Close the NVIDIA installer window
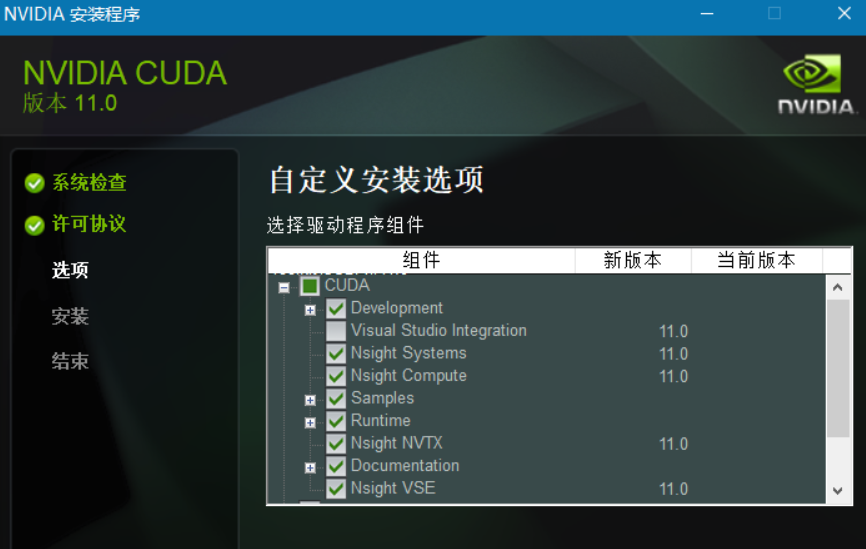This screenshot has width=866, height=549. [x=844, y=14]
